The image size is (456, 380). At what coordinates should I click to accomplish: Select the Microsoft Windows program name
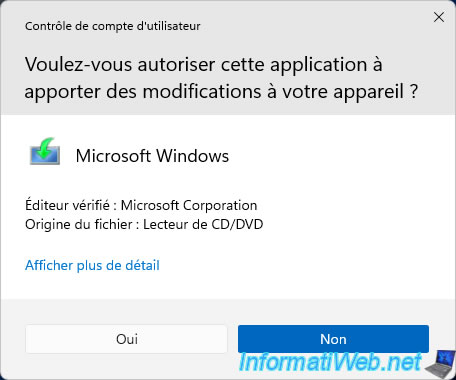click(152, 156)
